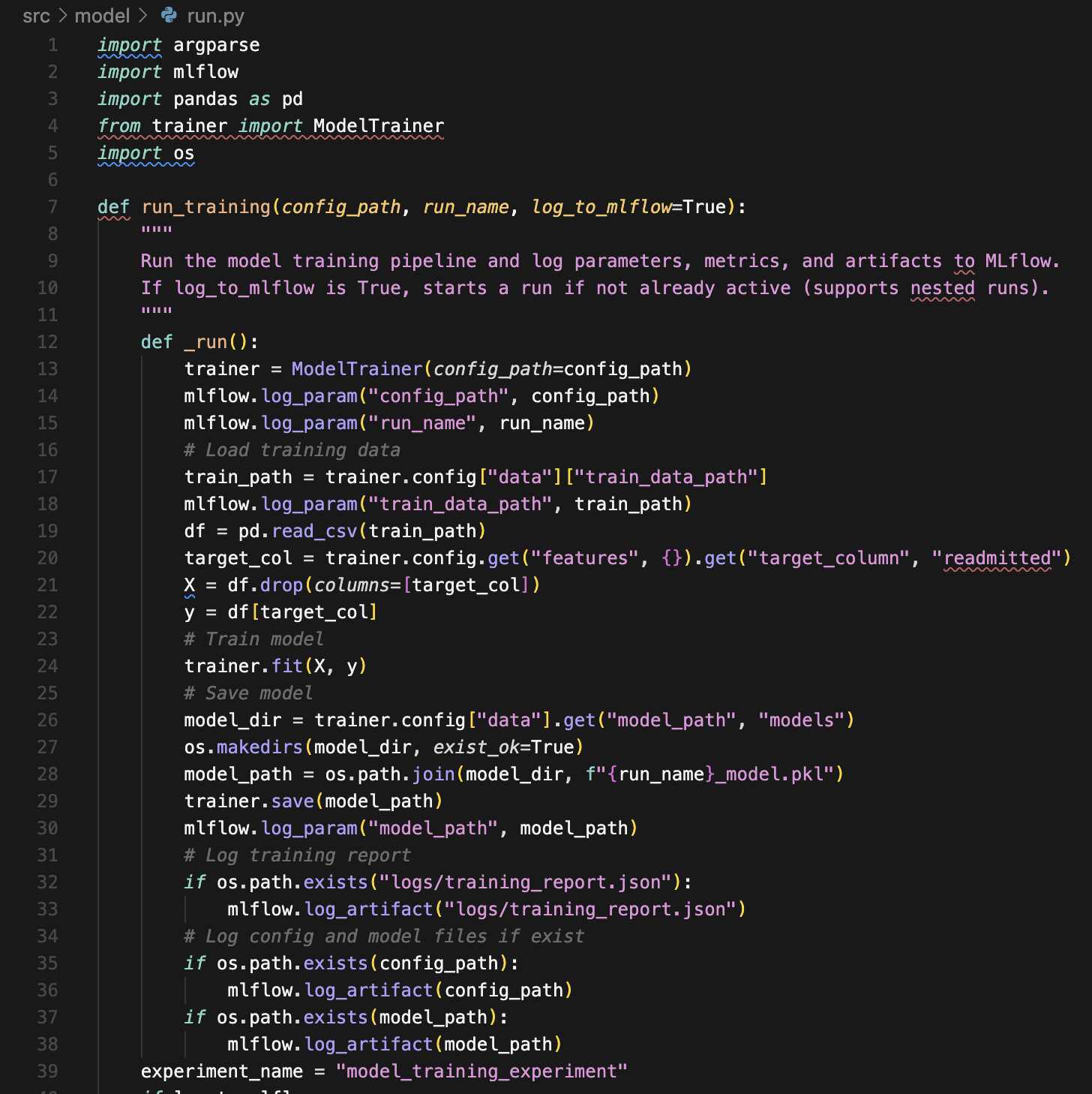Click the os.makedirs call on line 27
The image size is (1092, 1094).
pyautogui.click(x=259, y=747)
